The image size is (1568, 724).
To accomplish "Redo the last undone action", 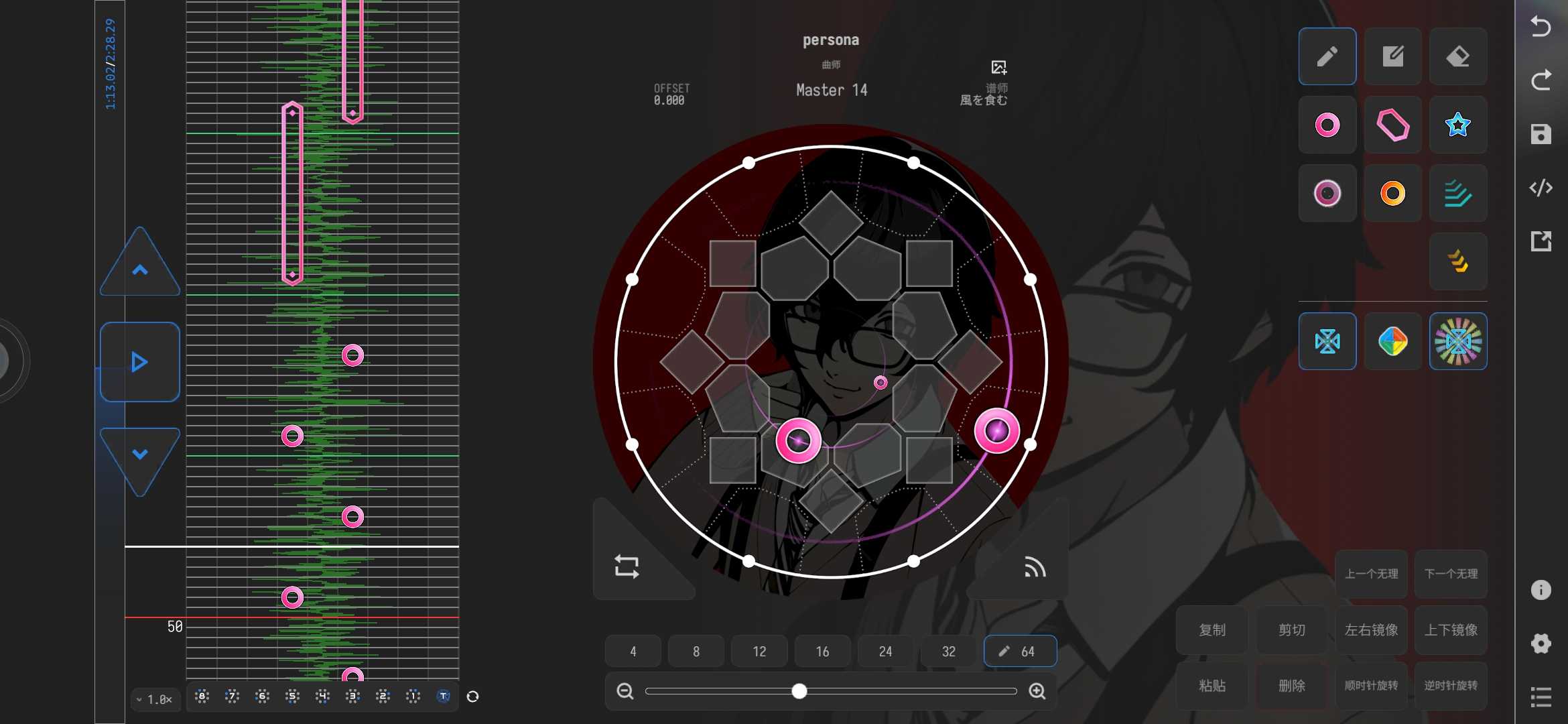I will (1541, 80).
